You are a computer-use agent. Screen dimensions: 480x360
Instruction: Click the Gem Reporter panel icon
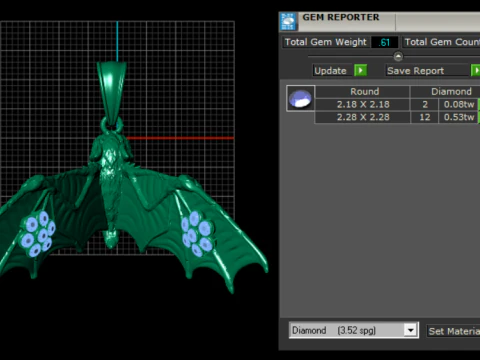[x=288, y=22]
